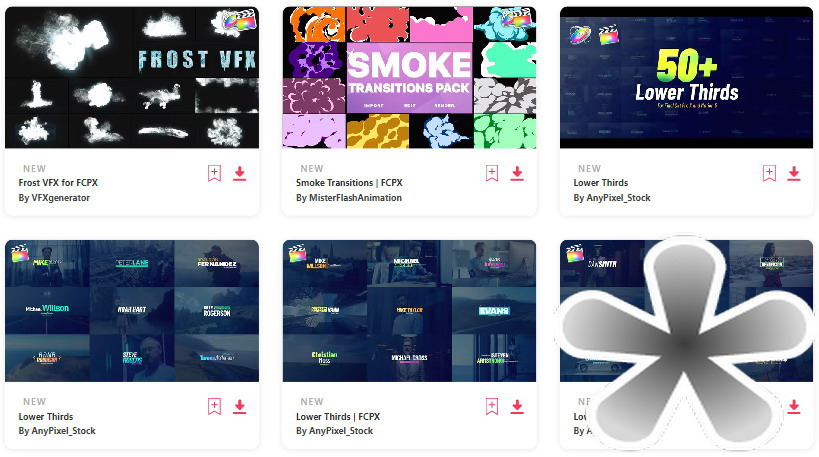This screenshot has height=457, width=819.
Task: Visit author VFXgenerator's profile
Action: [x=54, y=198]
